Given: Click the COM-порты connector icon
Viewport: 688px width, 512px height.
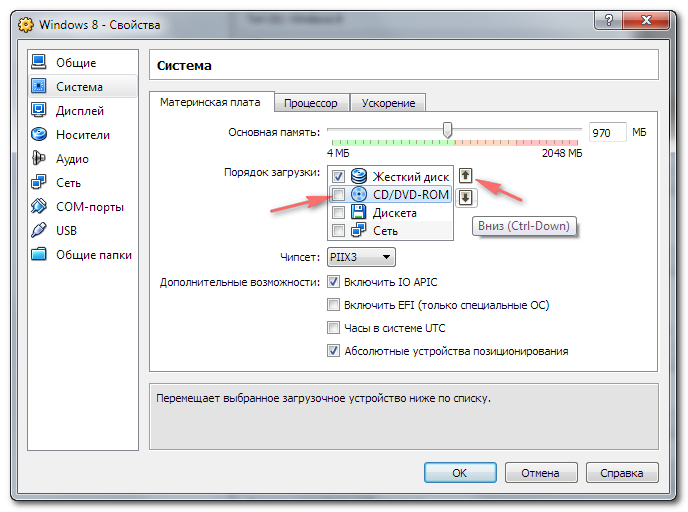Looking at the screenshot, I should [39, 206].
